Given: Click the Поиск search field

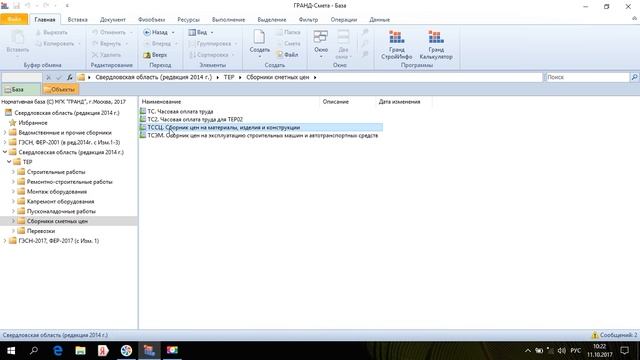Looking at the screenshot, I should click(x=587, y=77).
